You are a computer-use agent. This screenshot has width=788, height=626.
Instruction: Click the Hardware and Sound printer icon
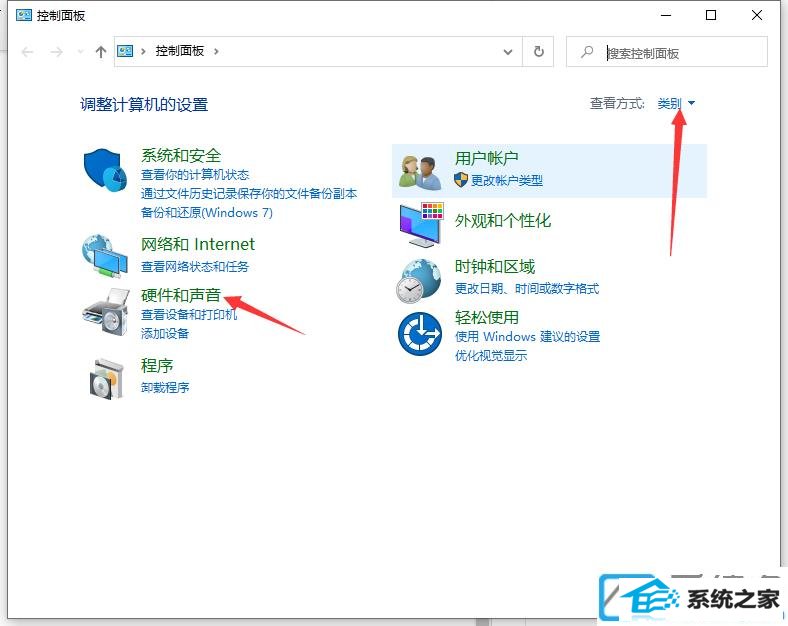106,311
